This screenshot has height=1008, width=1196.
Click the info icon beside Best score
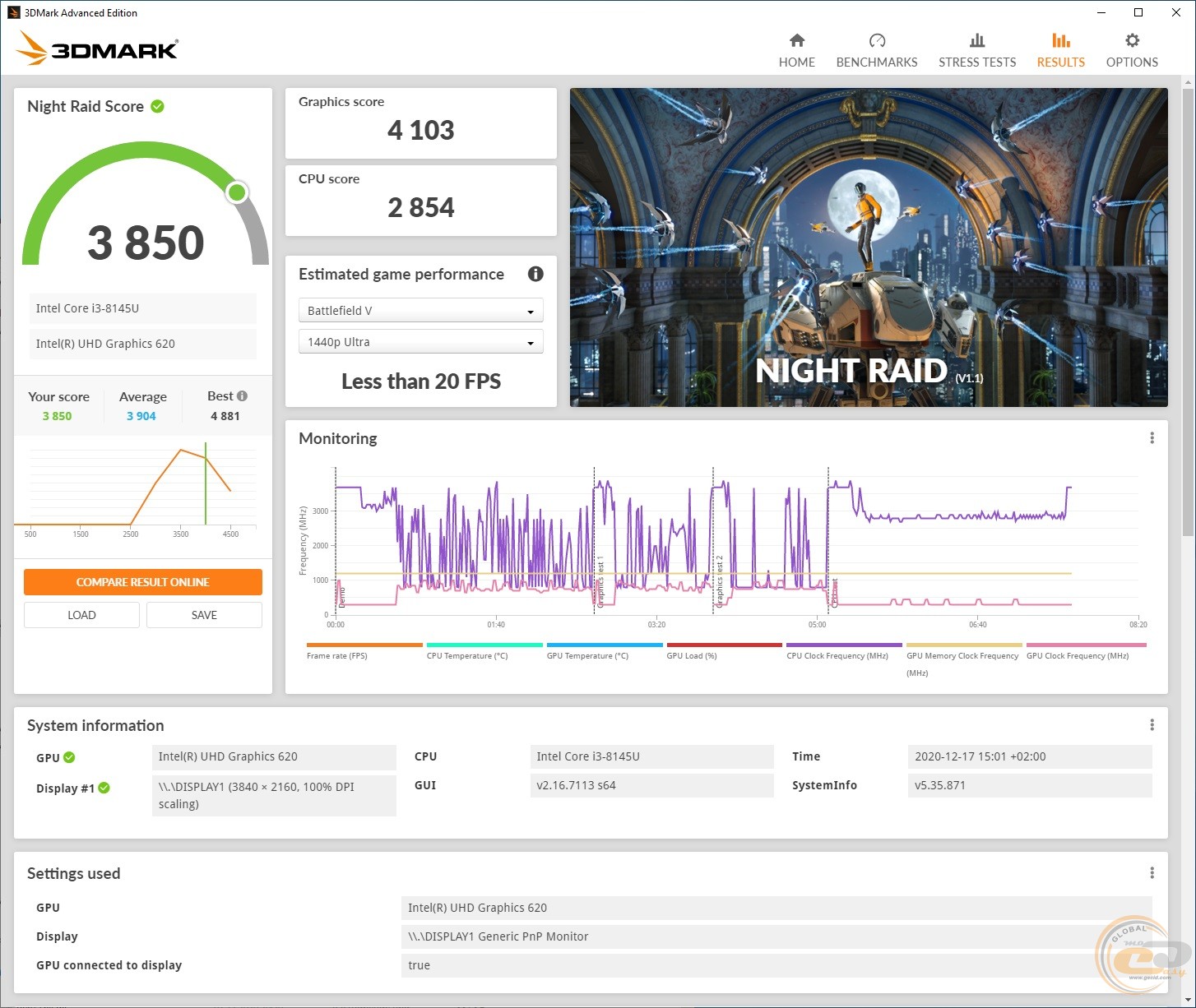click(243, 396)
